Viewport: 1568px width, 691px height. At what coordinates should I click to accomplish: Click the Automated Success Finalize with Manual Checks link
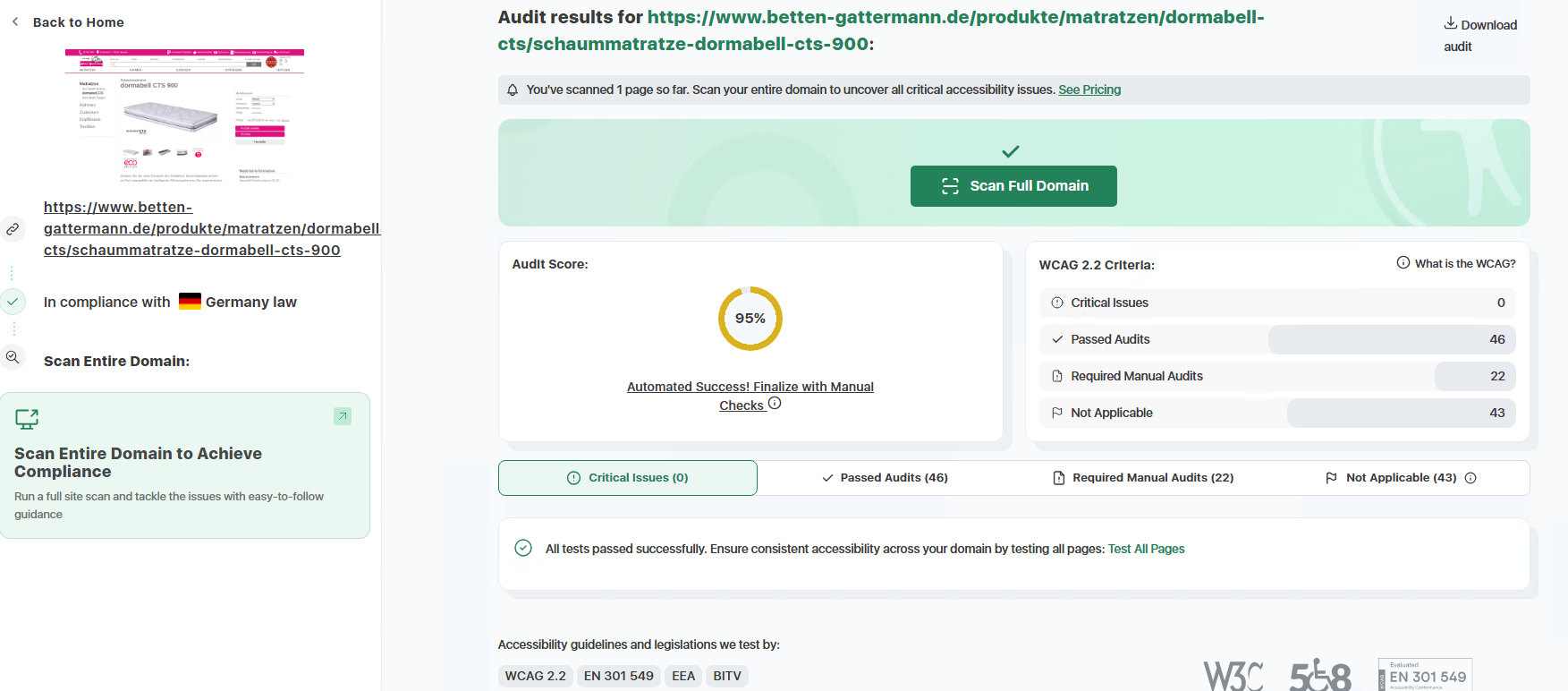pyautogui.click(x=750, y=396)
